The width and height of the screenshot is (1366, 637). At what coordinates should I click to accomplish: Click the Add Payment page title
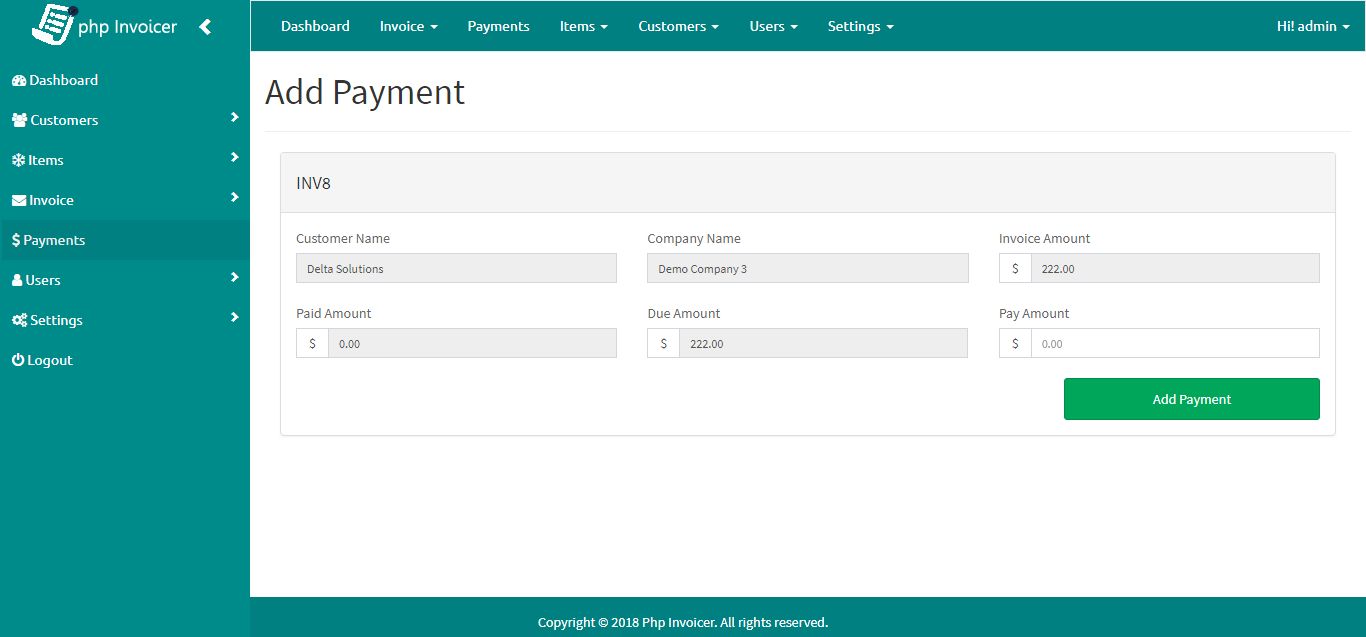[365, 92]
